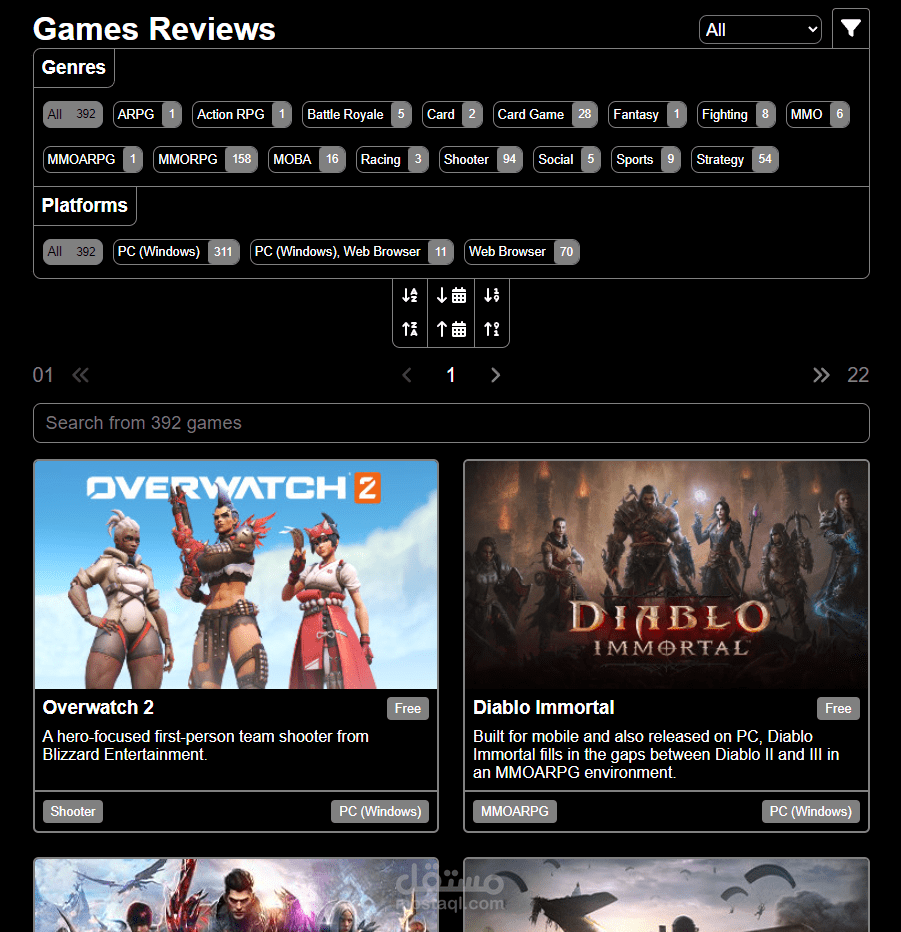Open the Diablo Immortal cover image

click(666, 575)
